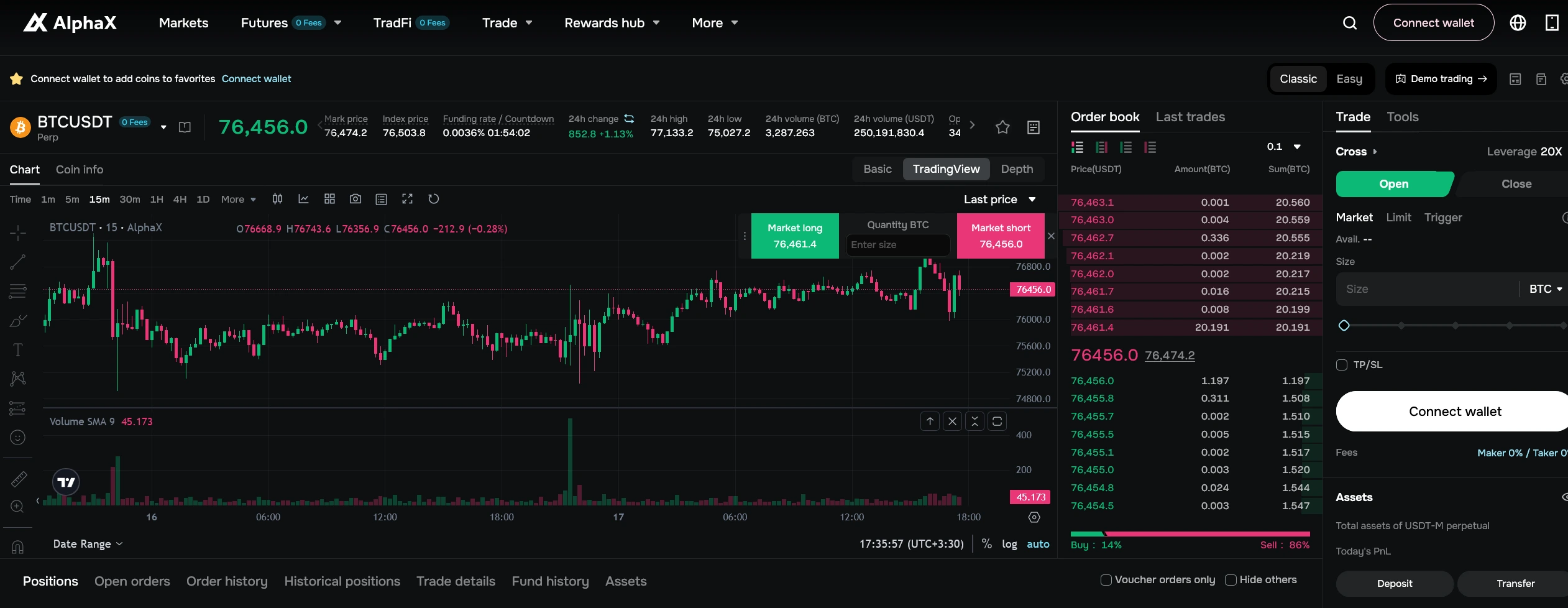Open the search icon in header
This screenshot has height=608, width=1568.
[x=1349, y=23]
